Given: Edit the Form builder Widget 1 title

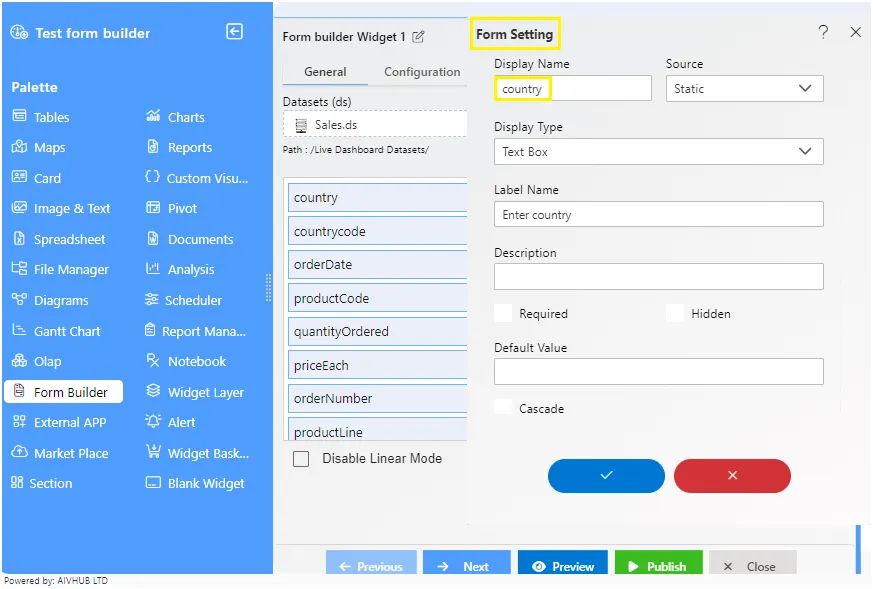Looking at the screenshot, I should point(418,37).
